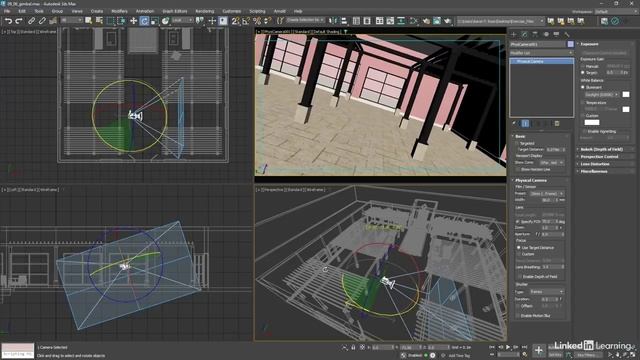Activate Select and Place tool
640x360 pixels.
pyautogui.click(x=165, y=21)
